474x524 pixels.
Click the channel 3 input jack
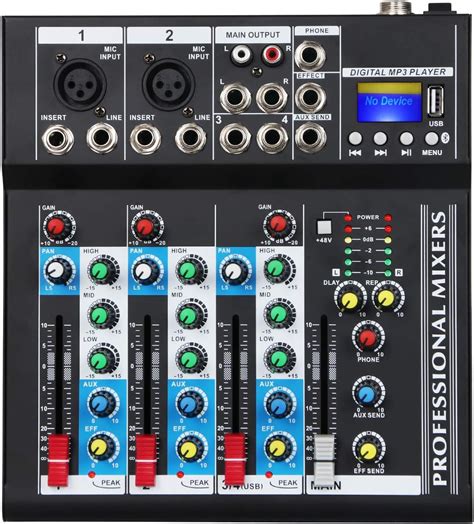235,138
